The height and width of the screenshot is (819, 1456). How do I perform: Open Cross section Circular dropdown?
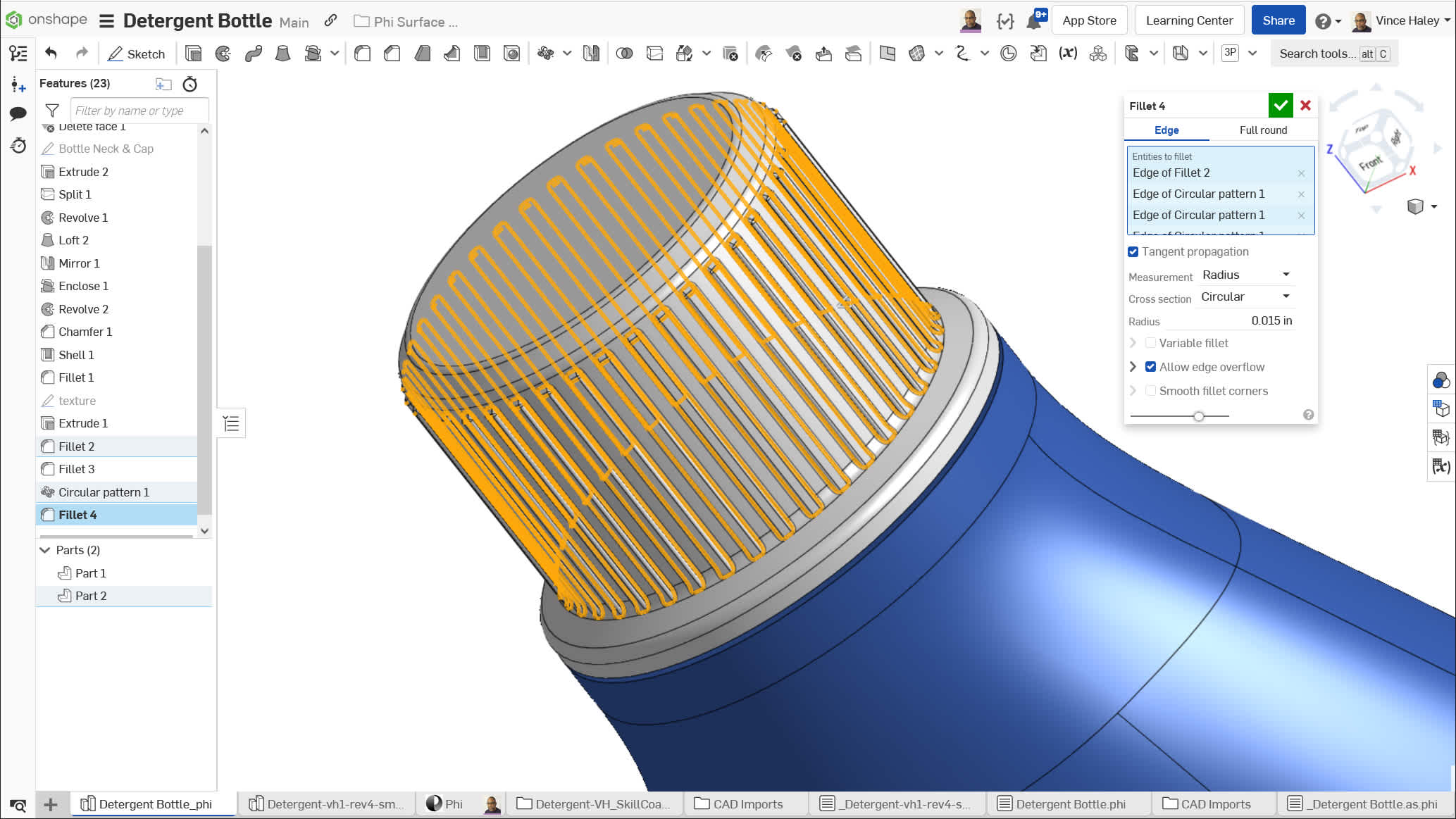tap(1245, 296)
